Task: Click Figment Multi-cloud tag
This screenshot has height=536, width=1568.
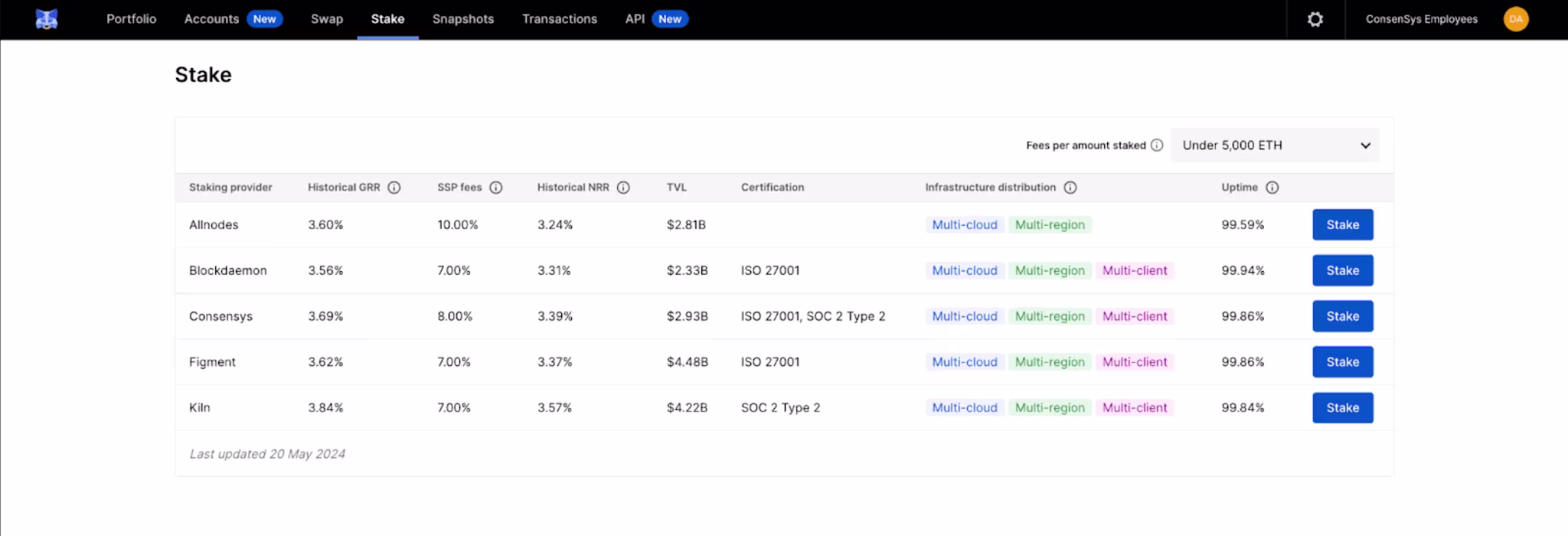Action: click(965, 362)
